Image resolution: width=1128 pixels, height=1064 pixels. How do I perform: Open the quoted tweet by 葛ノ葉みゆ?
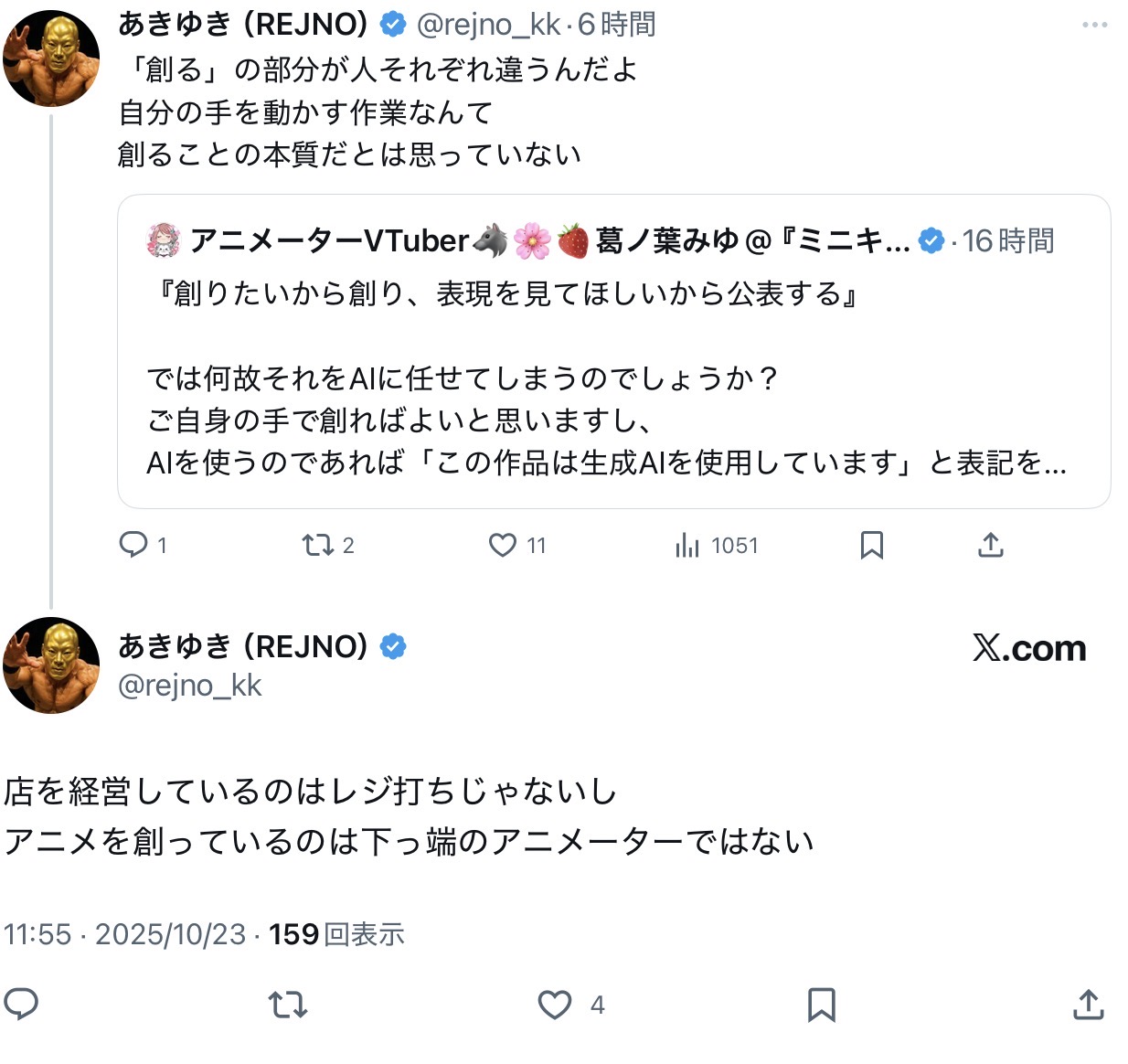tap(612, 378)
